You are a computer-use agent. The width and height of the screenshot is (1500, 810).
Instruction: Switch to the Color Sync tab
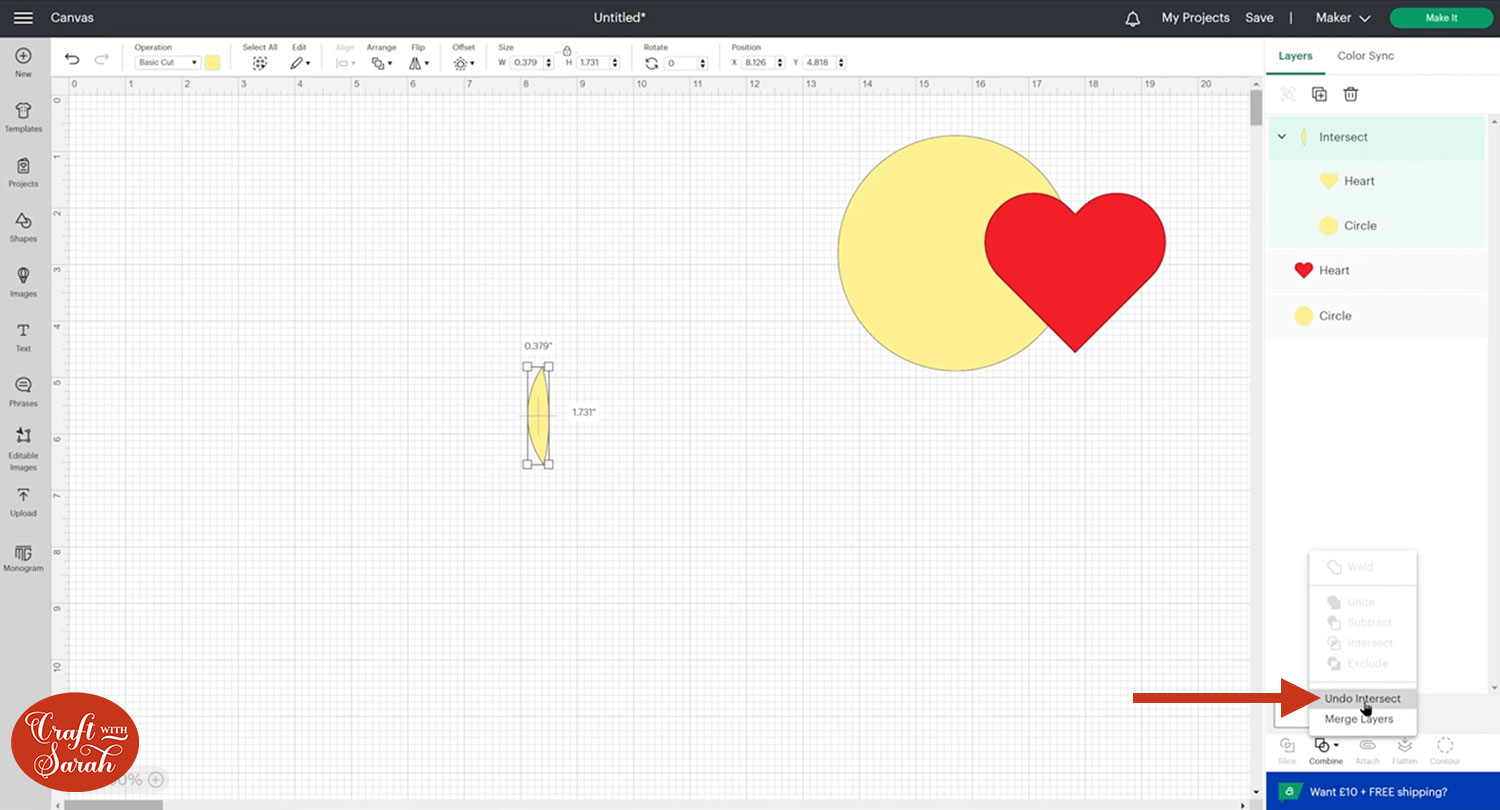[1365, 56]
